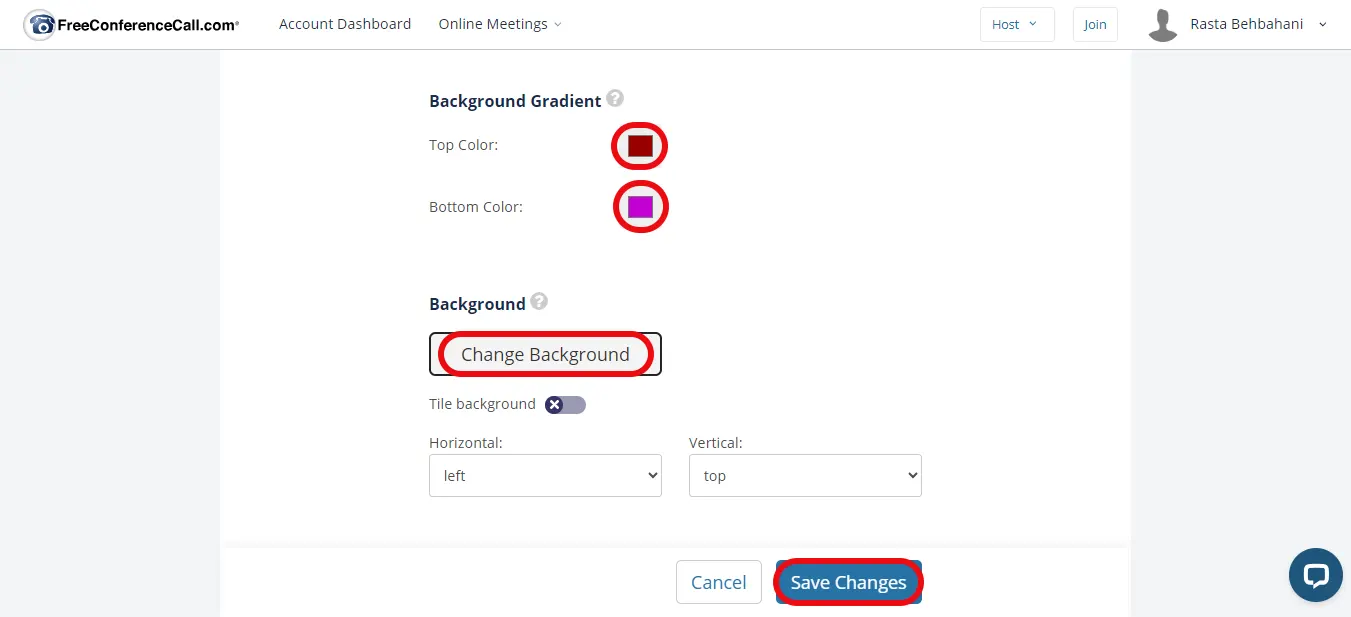Toggle the Tile background switch
Viewport: 1351px width, 617px height.
pos(565,405)
